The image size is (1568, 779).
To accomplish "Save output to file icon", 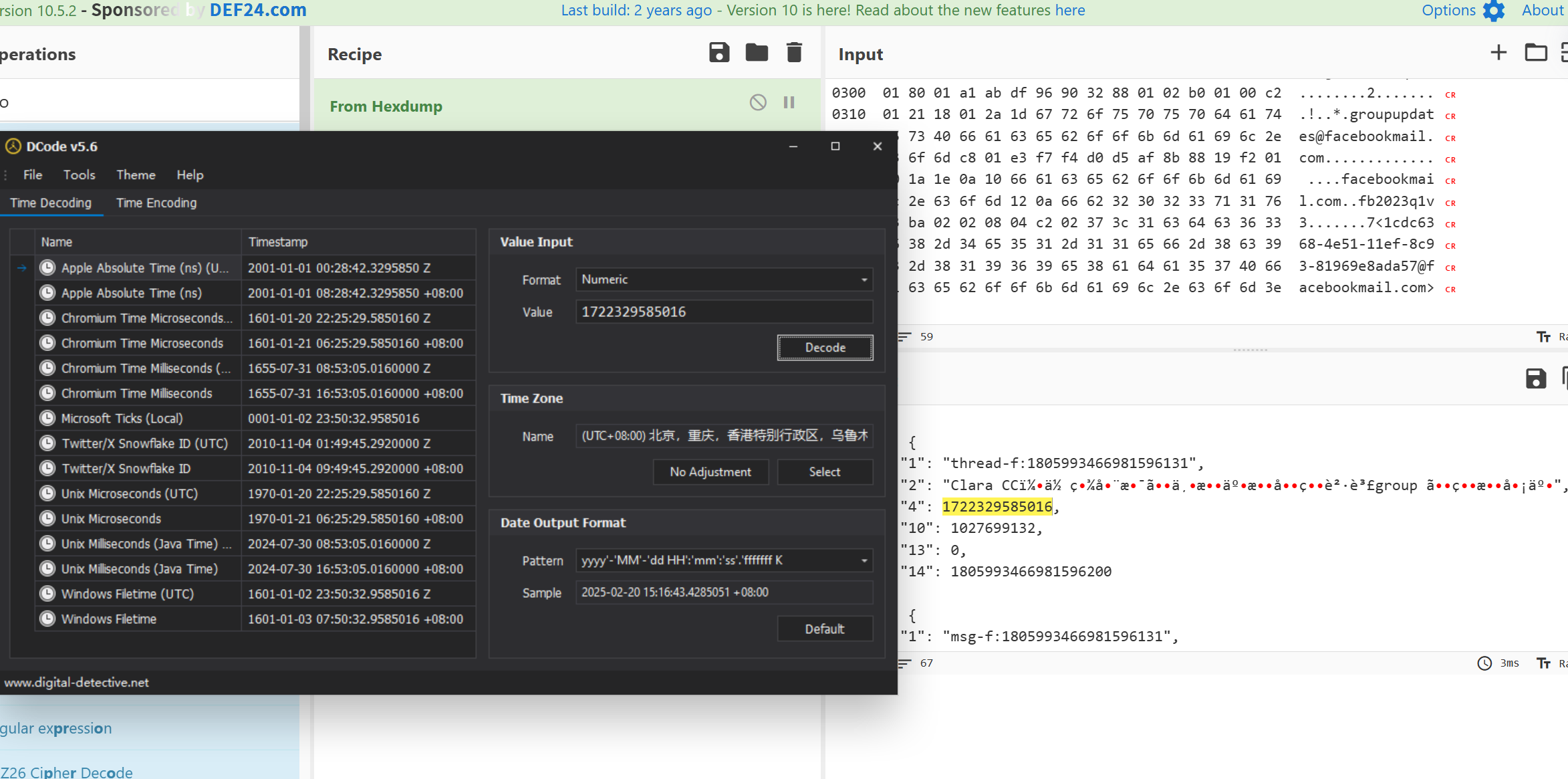I will 1535,378.
